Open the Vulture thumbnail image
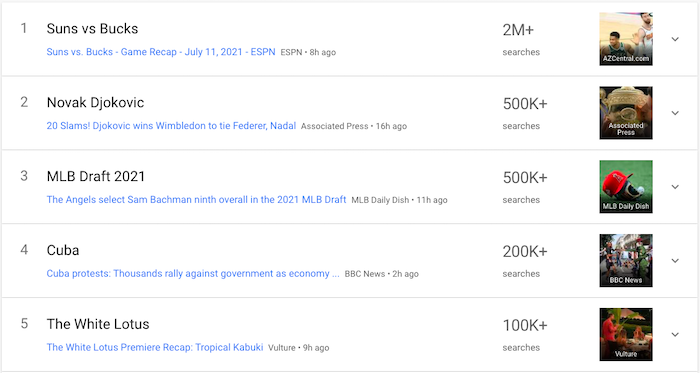Image resolution: width=700 pixels, height=373 pixels. coord(626,334)
